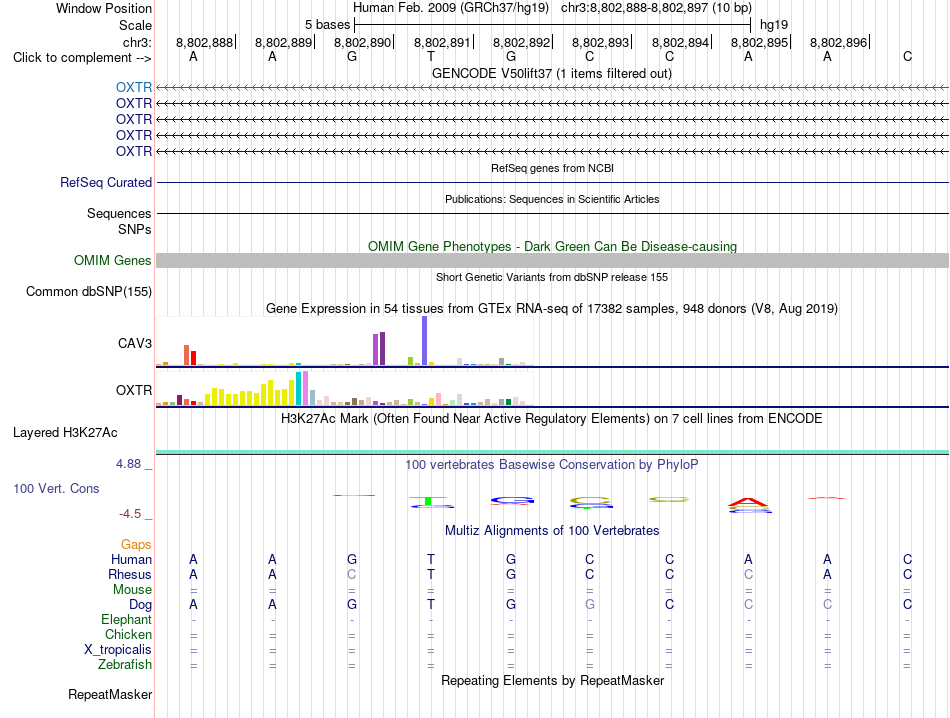This screenshot has width=950, height=718.
Task: Click 'Multiz Alignments of 100 Vertebrates' title
Action: pyautogui.click(x=552, y=531)
